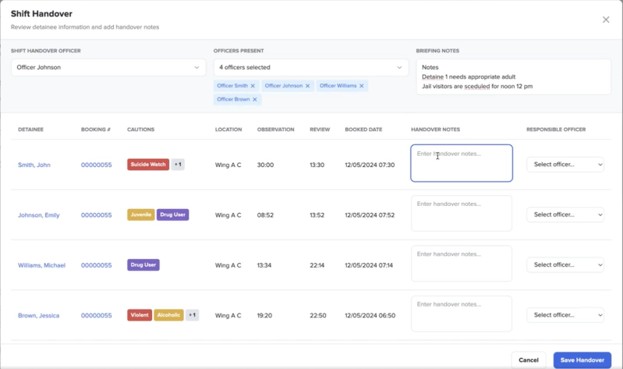
Task: Remove Officer Brown chip from officers present
Action: click(255, 99)
